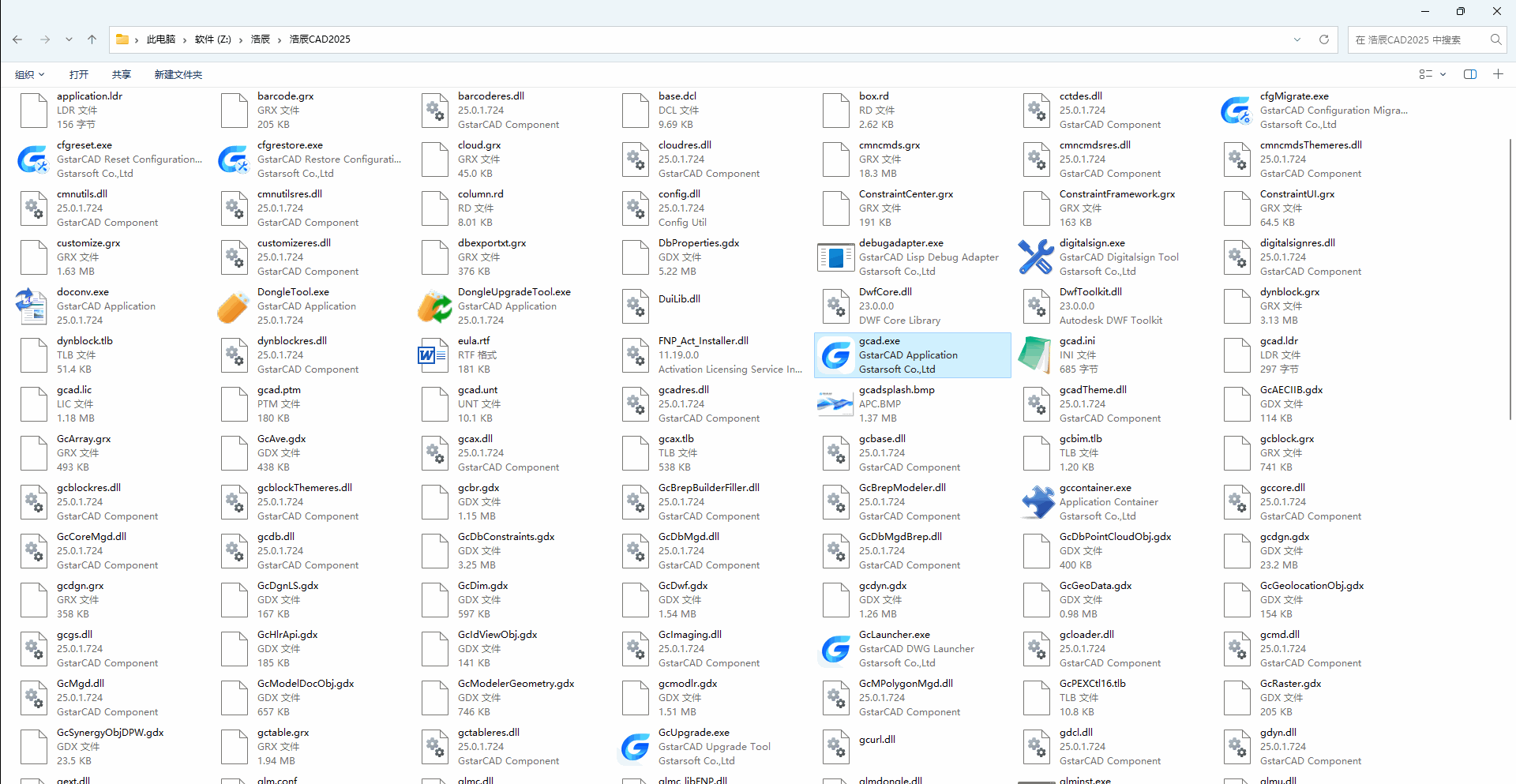Select the file barcode.grx
Image resolution: width=1516 pixels, height=784 pixels.
coord(315,111)
